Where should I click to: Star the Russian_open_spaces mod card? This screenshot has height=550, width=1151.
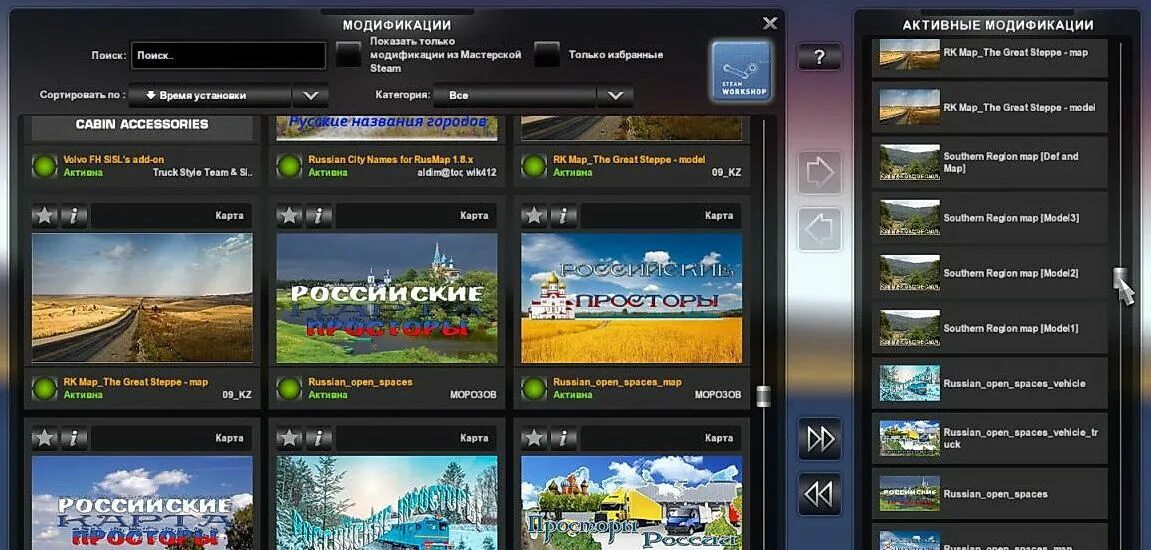(x=289, y=216)
